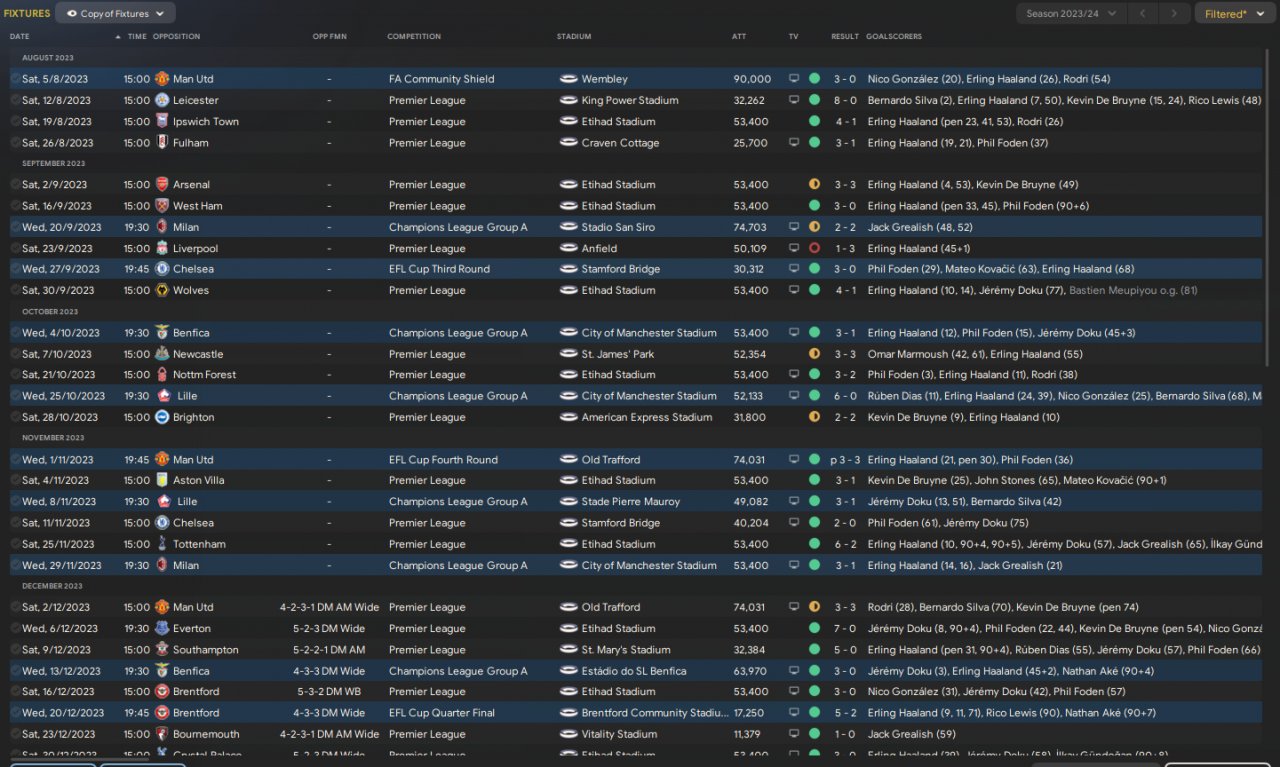Click the eye icon in the Copy of Fixtures button
1280x767 pixels.
point(71,14)
